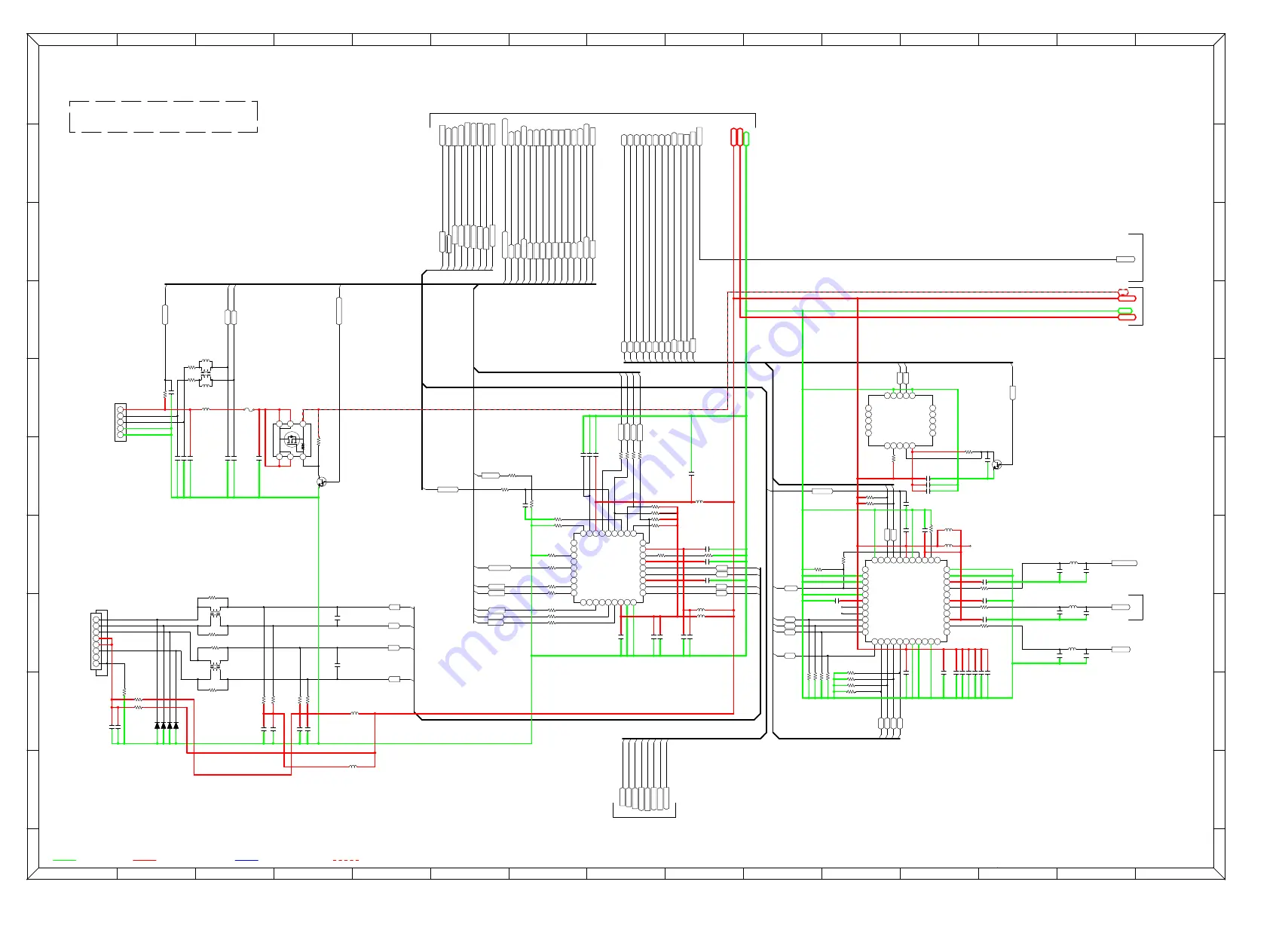Select the topmost black net tag at the right edge
This screenshot has width=1282, height=952.
tap(1125, 259)
